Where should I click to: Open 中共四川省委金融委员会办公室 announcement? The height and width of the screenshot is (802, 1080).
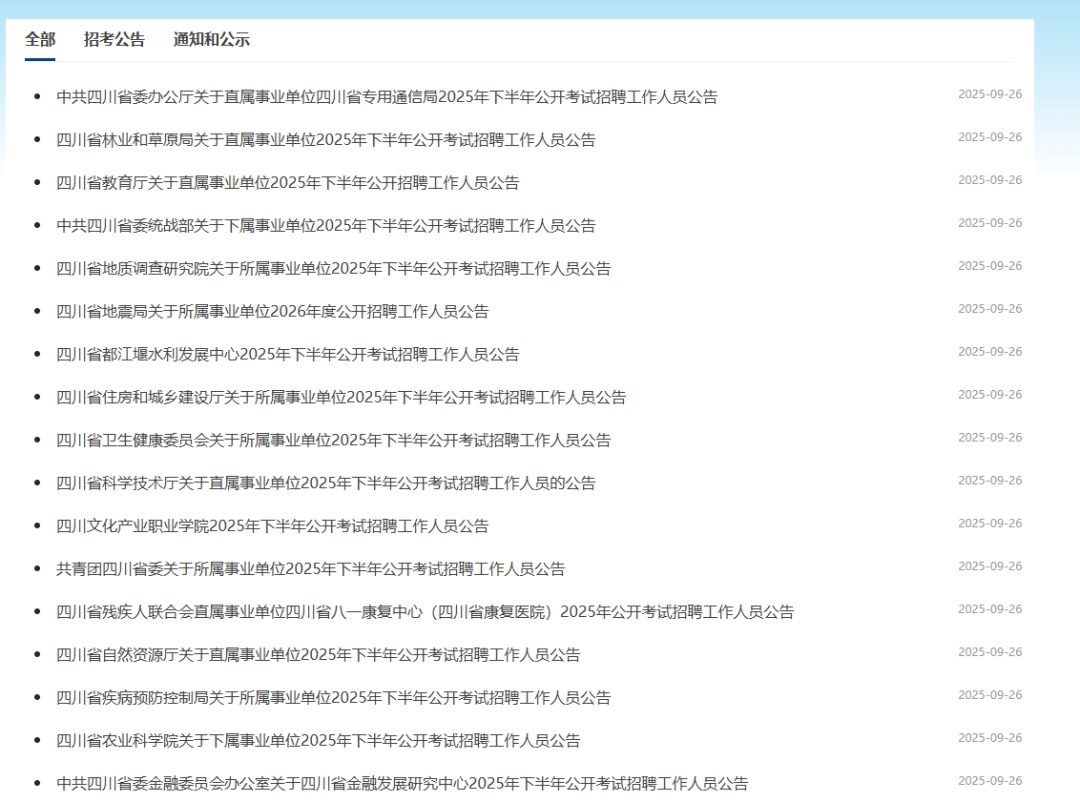click(x=402, y=784)
